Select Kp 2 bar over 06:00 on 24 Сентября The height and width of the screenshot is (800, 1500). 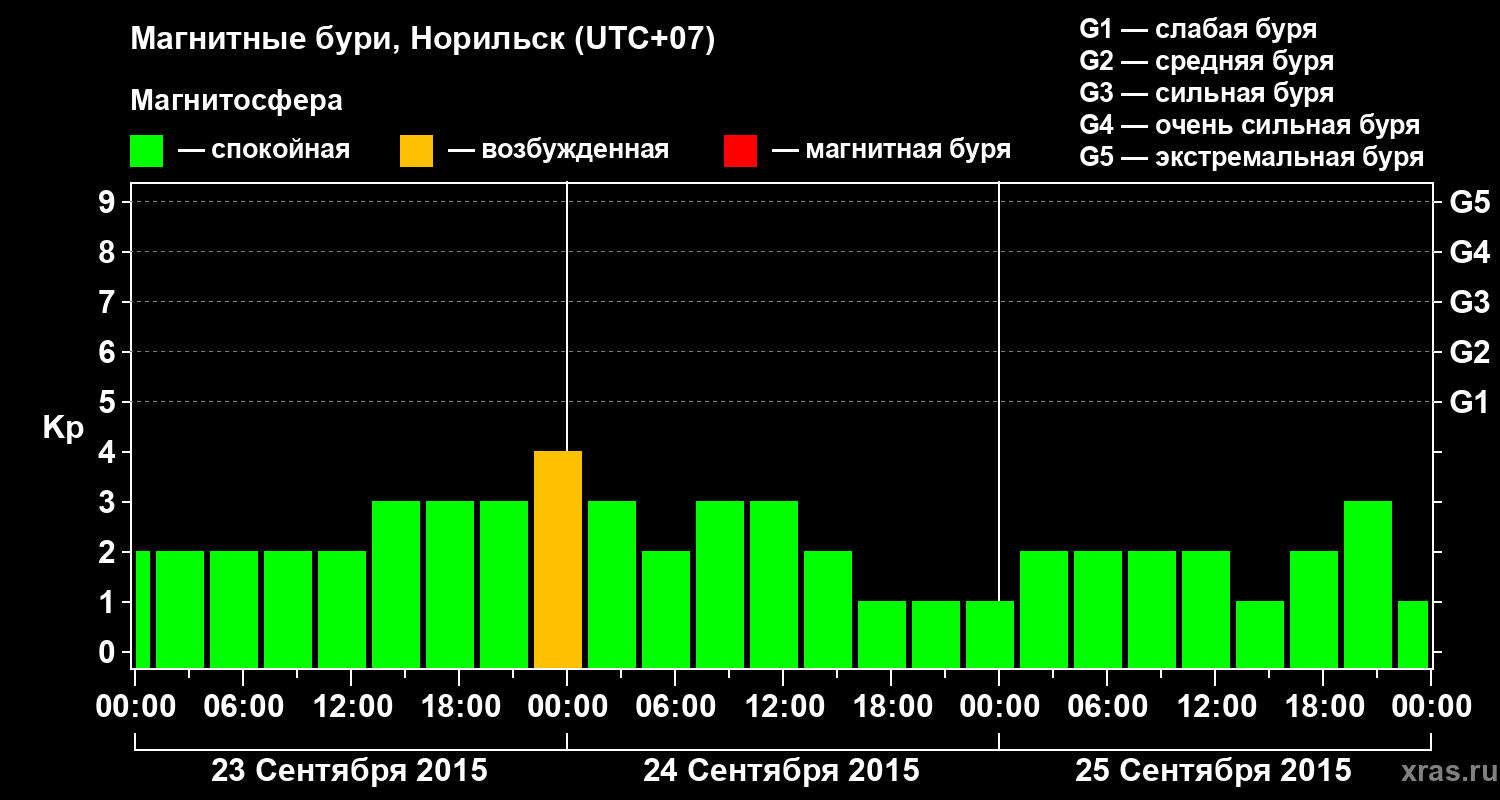click(x=666, y=610)
